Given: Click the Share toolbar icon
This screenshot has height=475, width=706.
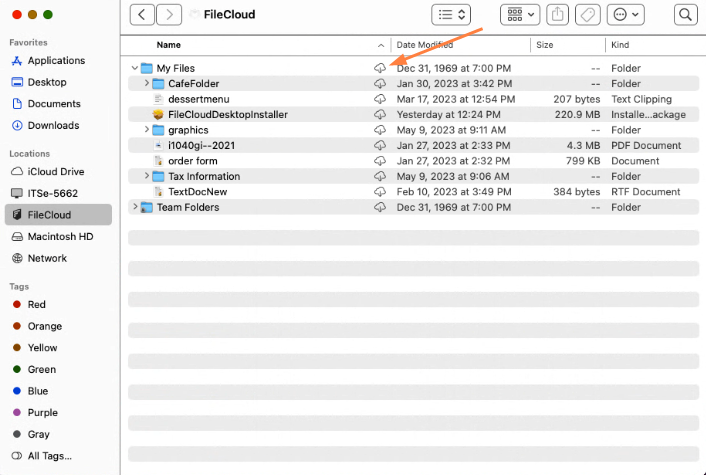Looking at the screenshot, I should pyautogui.click(x=558, y=15).
